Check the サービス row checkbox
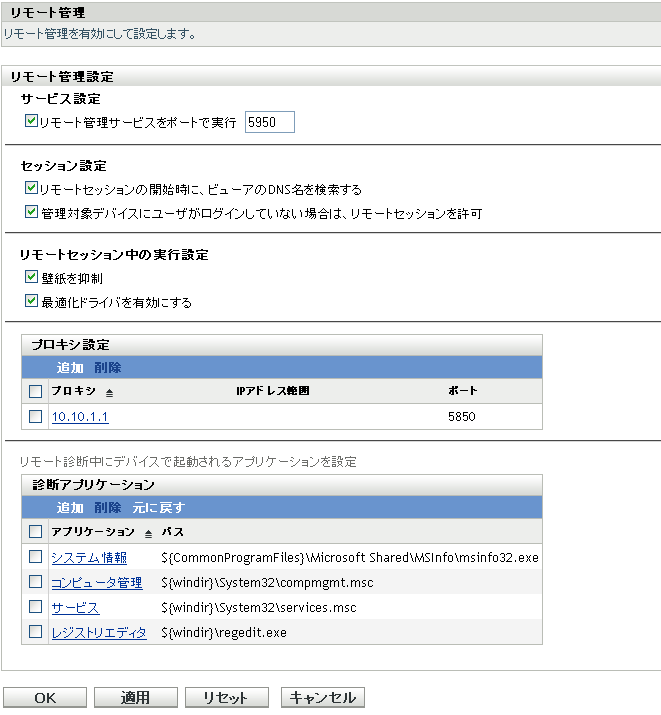This screenshot has height=715, width=661. (35, 606)
